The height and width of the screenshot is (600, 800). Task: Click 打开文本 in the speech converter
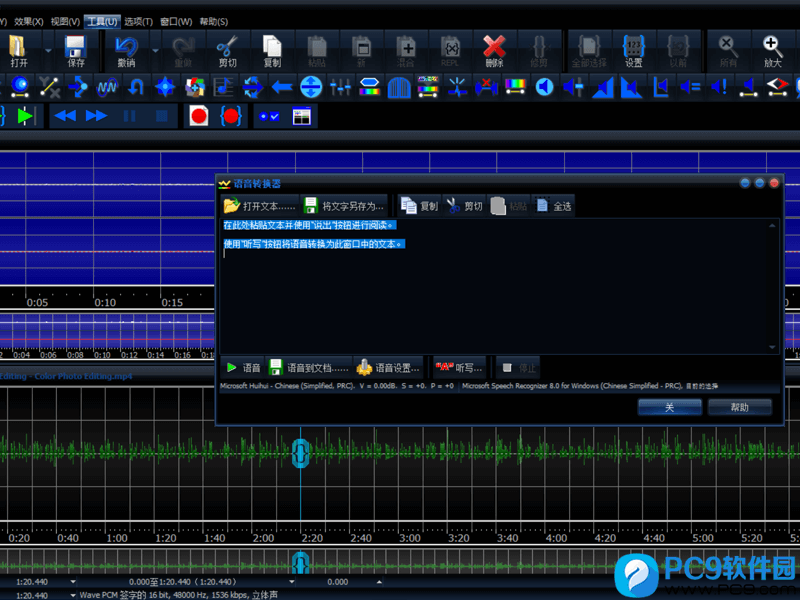(x=260, y=206)
